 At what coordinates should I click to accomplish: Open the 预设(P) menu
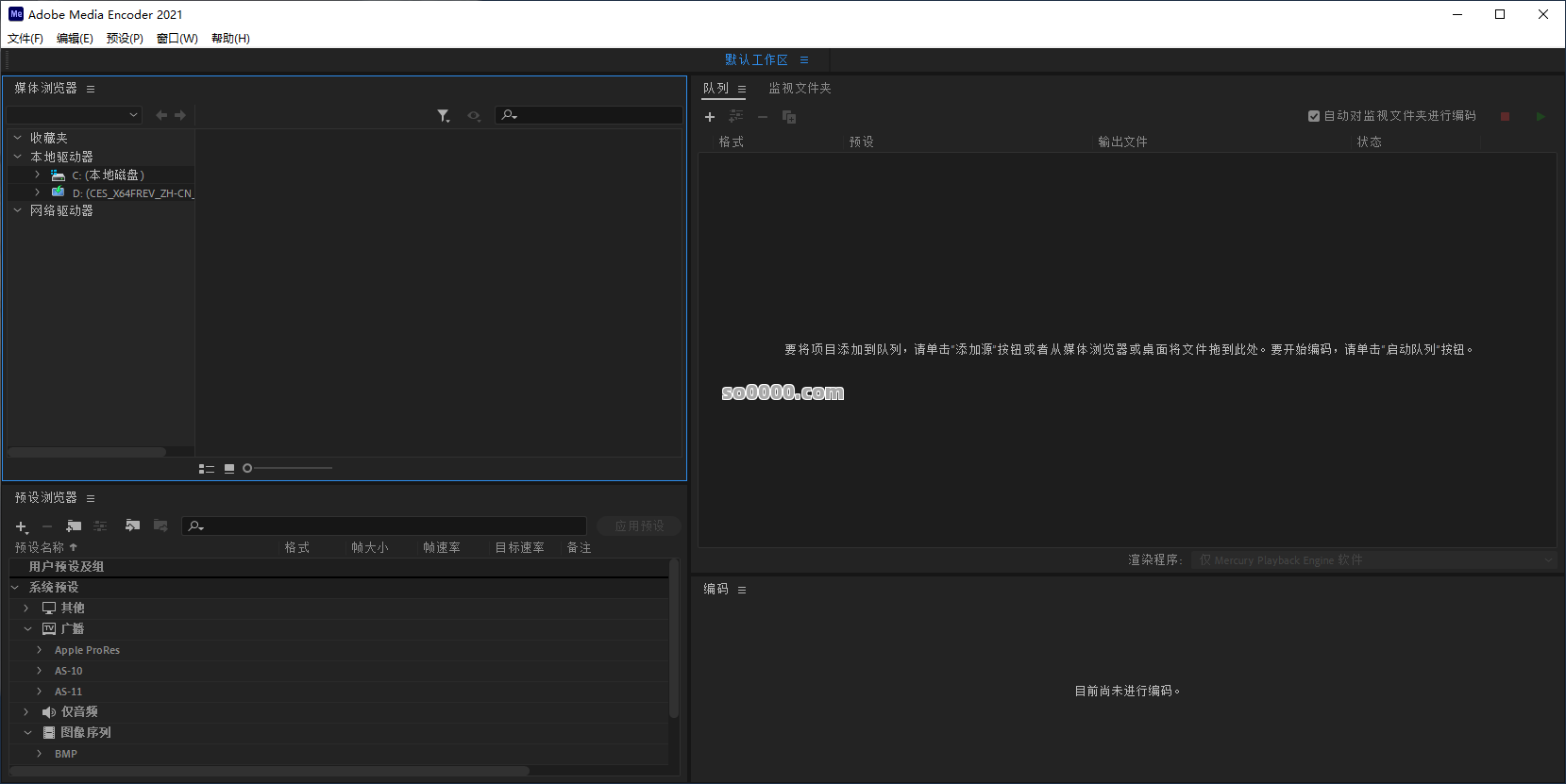(x=125, y=39)
